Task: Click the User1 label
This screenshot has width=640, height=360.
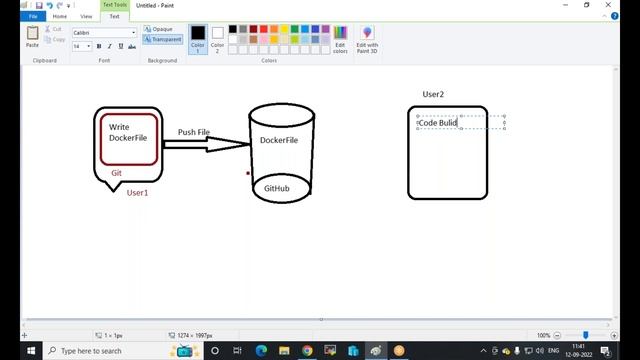Action: coord(137,193)
